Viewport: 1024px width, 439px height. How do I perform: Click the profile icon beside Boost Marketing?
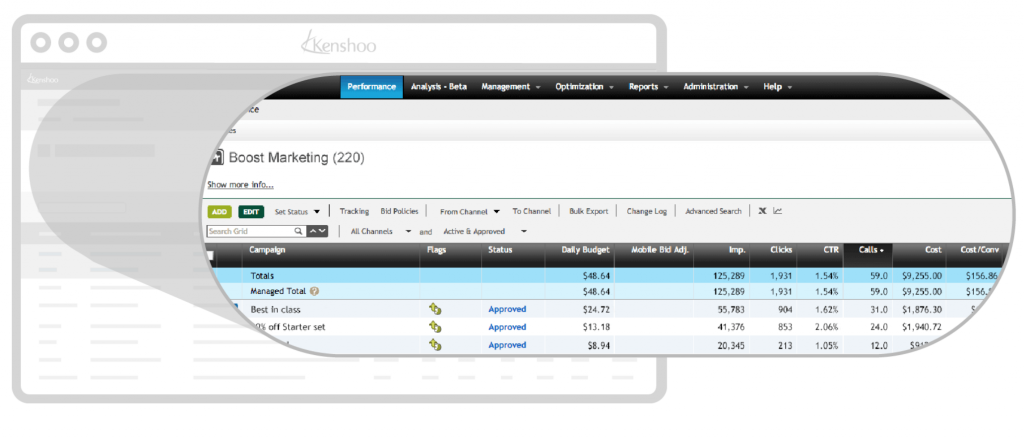pyautogui.click(x=216, y=157)
